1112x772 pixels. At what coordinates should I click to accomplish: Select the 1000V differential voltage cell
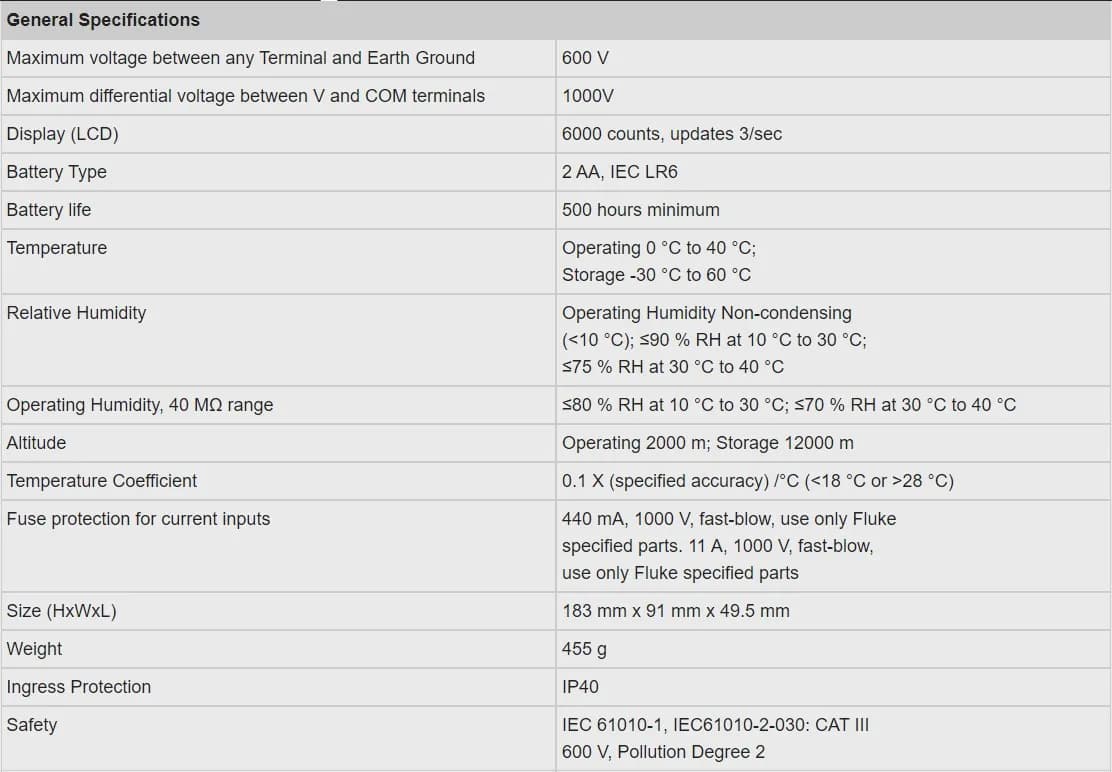(x=588, y=96)
